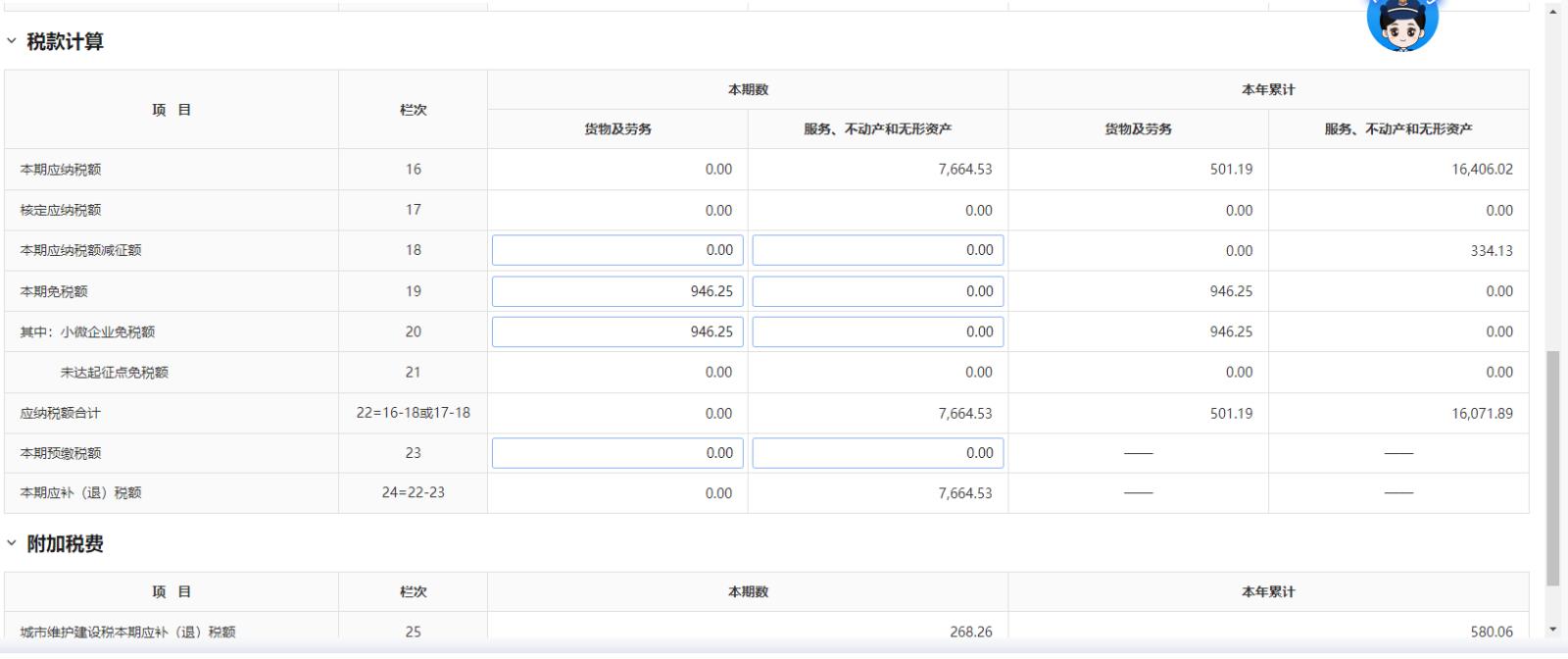Click the vertical scrollbar thumb

pyautogui.click(x=1552, y=467)
